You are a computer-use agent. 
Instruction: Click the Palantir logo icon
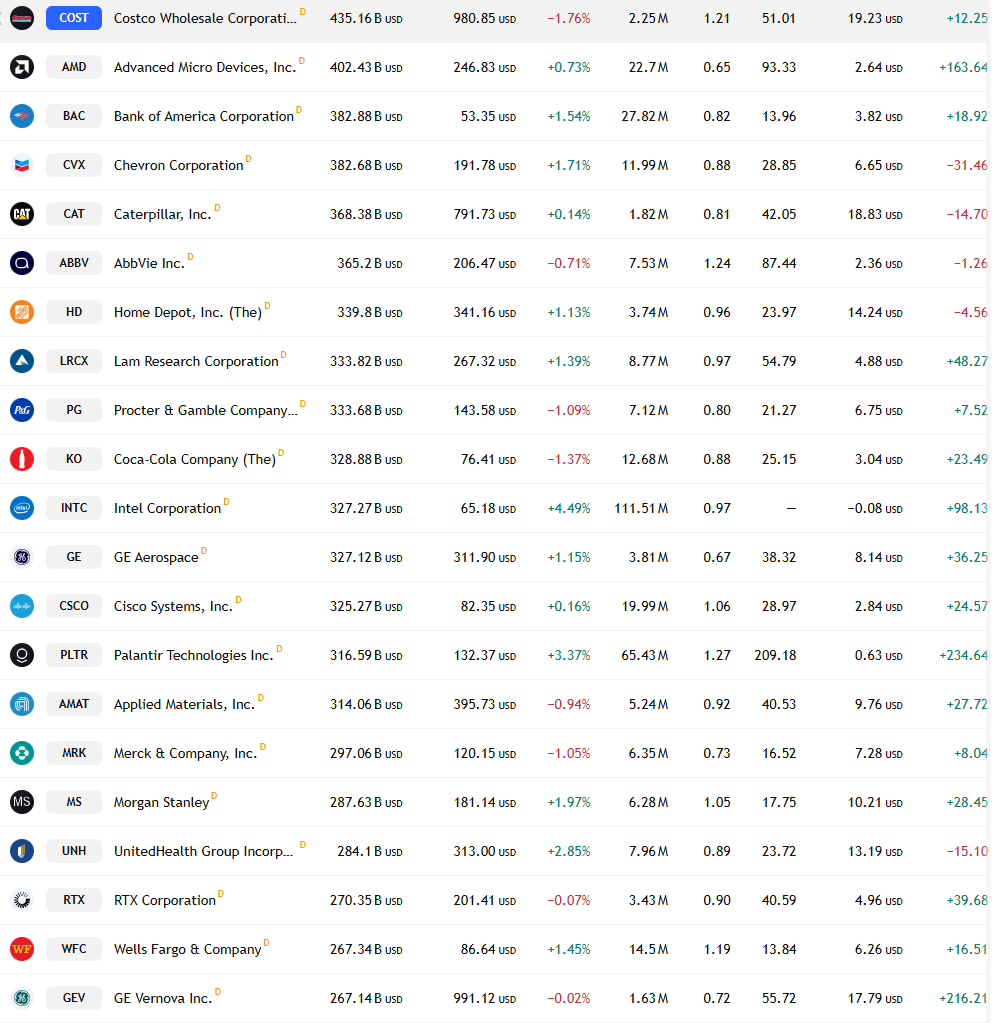point(22,654)
